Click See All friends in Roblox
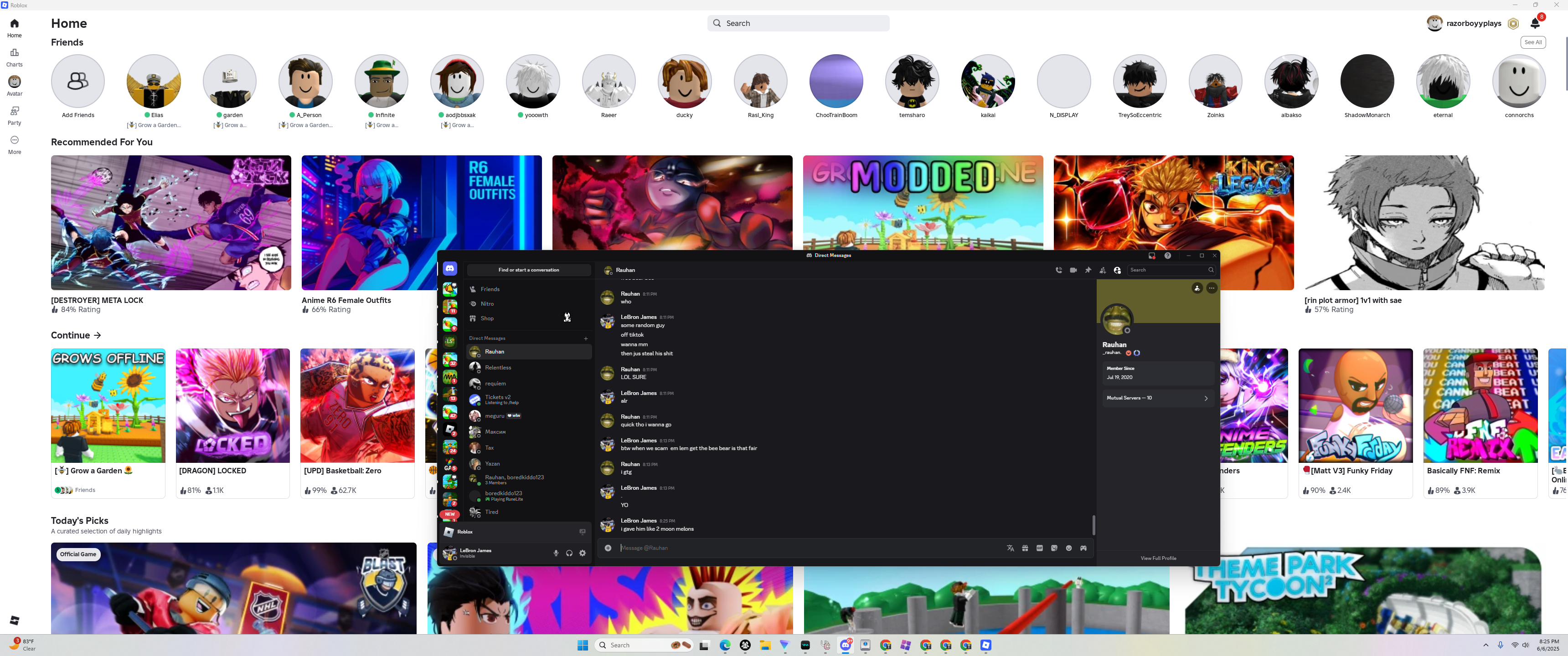1568x656 pixels. pyautogui.click(x=1533, y=42)
